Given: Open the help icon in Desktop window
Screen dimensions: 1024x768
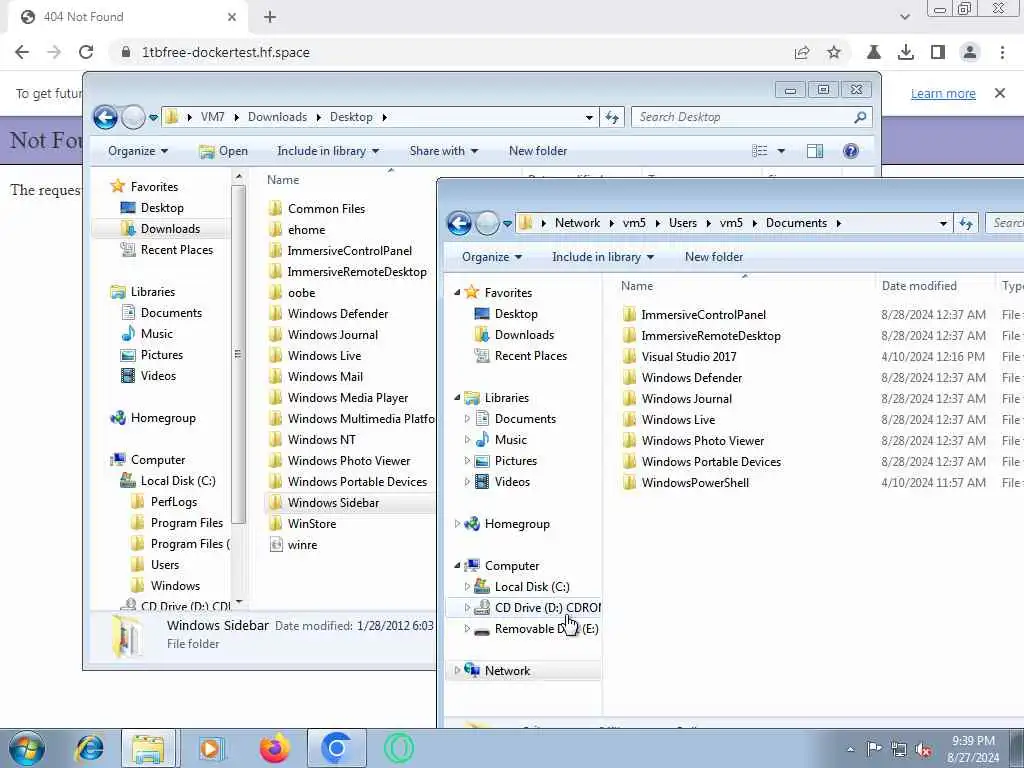Looking at the screenshot, I should pyautogui.click(x=850, y=151).
